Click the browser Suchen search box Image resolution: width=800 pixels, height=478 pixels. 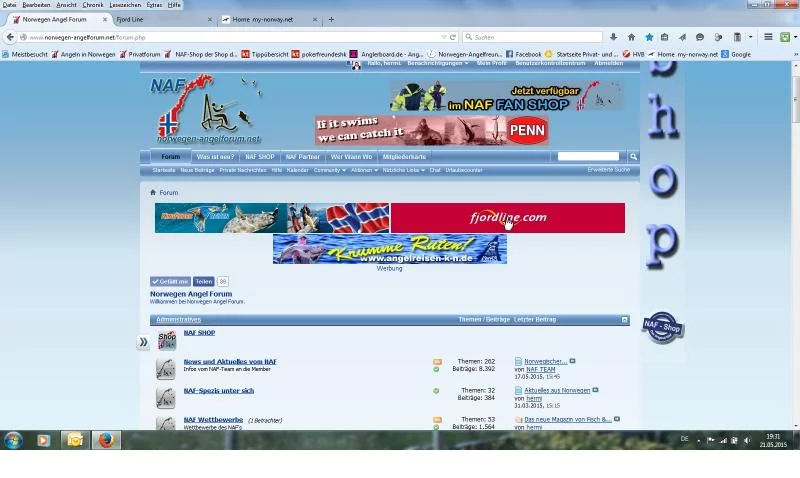click(533, 37)
